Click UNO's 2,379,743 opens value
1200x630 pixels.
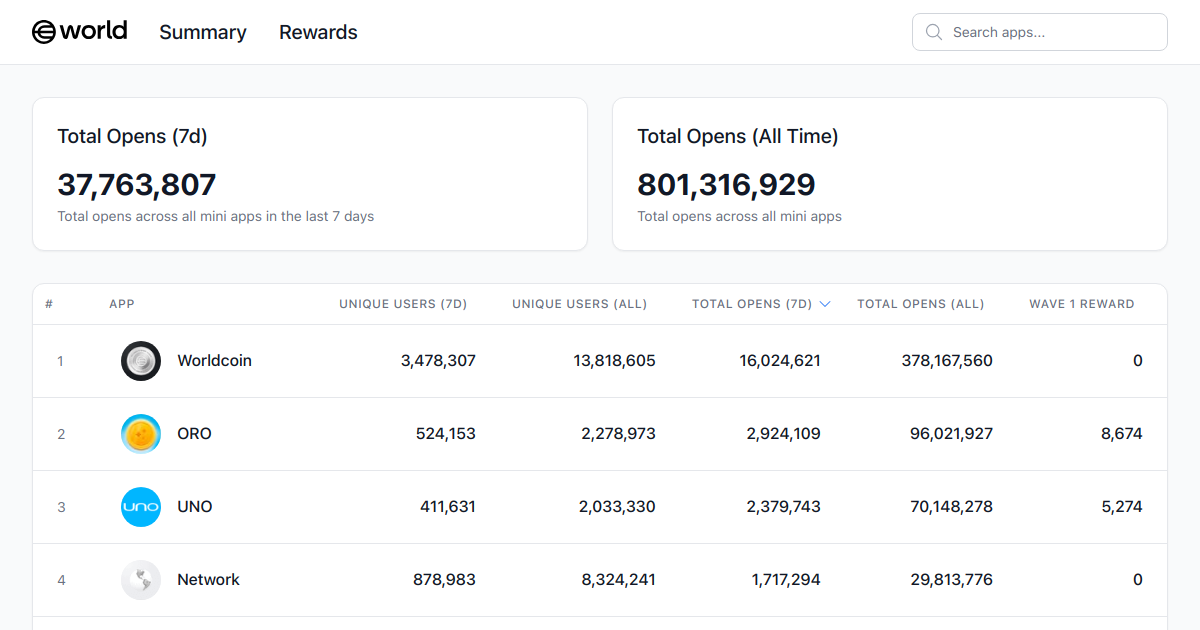784,507
